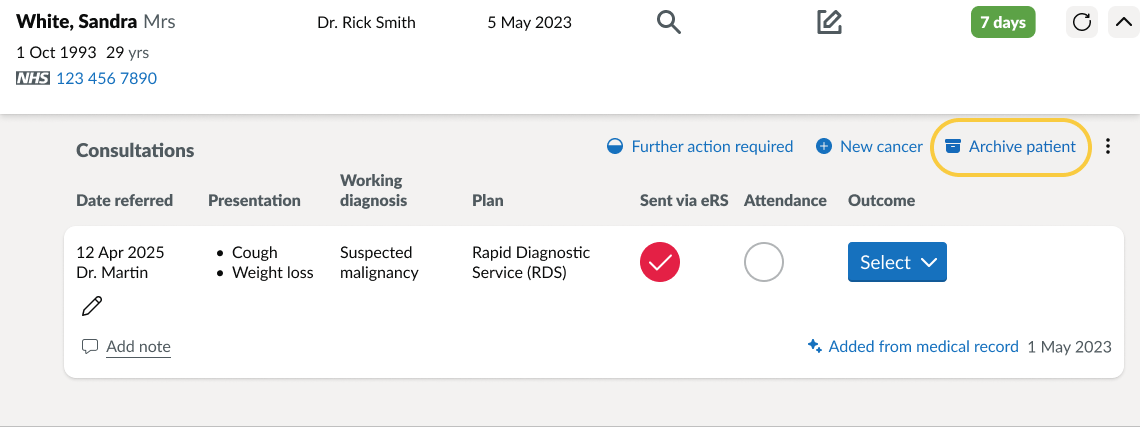Click the Archive patient box icon
This screenshot has width=1140, height=427.
[x=952, y=146]
